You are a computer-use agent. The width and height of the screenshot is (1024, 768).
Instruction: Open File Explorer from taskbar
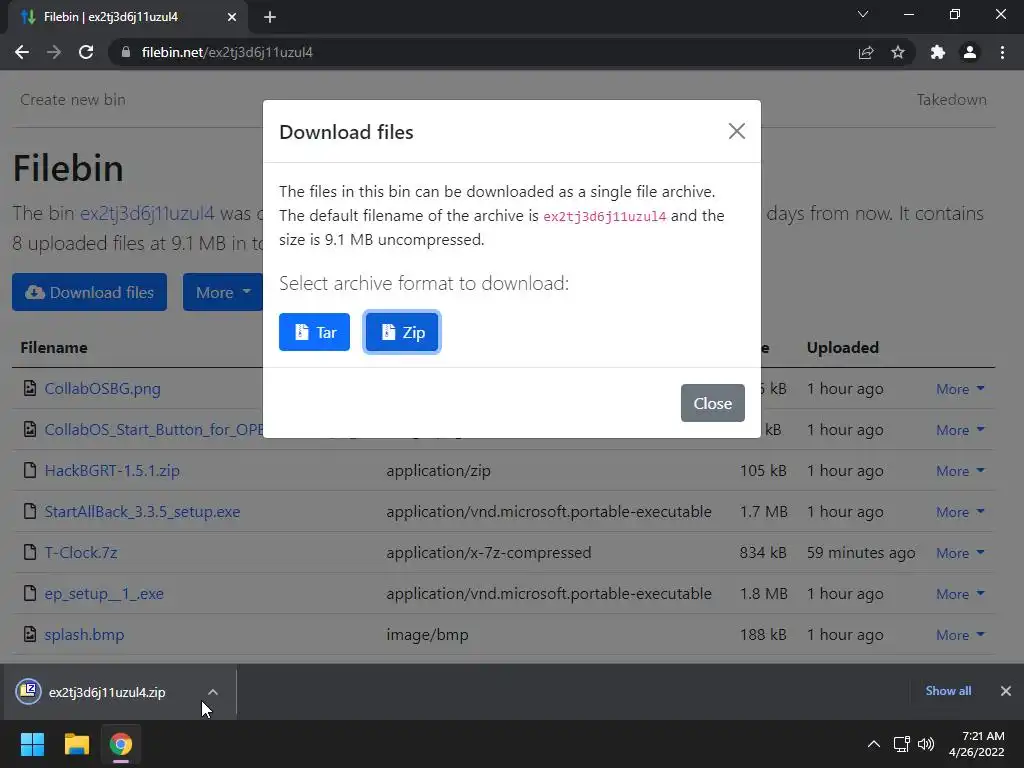pyautogui.click(x=76, y=744)
